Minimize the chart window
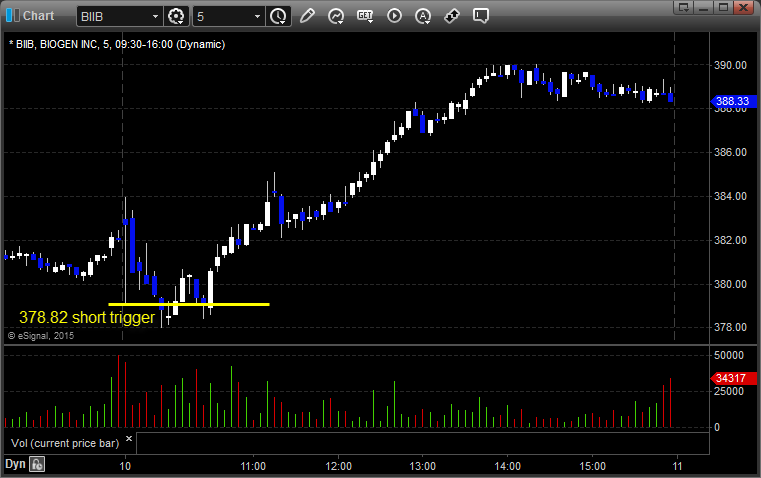This screenshot has height=478, width=761. tap(703, 7)
